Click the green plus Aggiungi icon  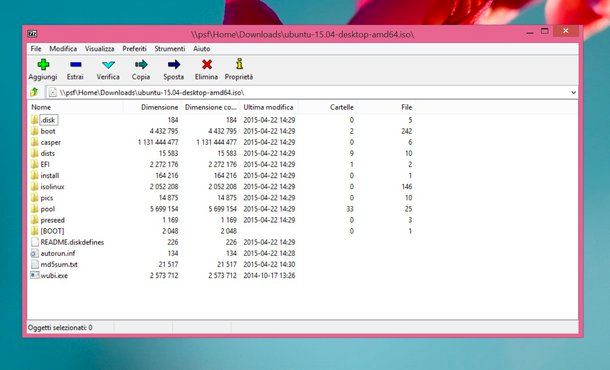pos(43,65)
